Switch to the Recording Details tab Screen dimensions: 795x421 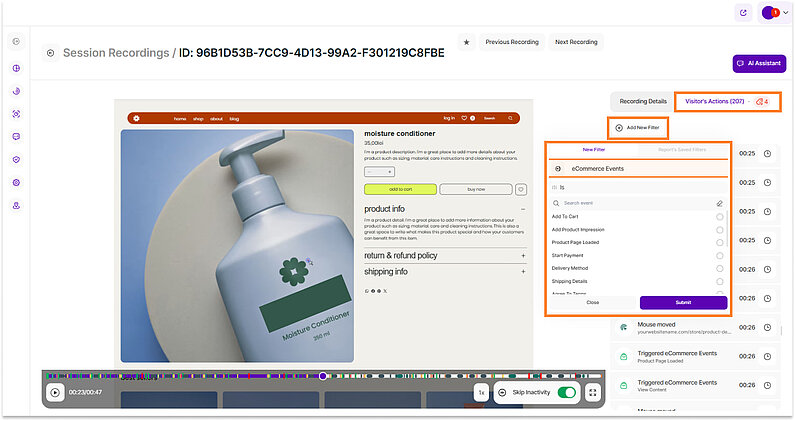642,101
